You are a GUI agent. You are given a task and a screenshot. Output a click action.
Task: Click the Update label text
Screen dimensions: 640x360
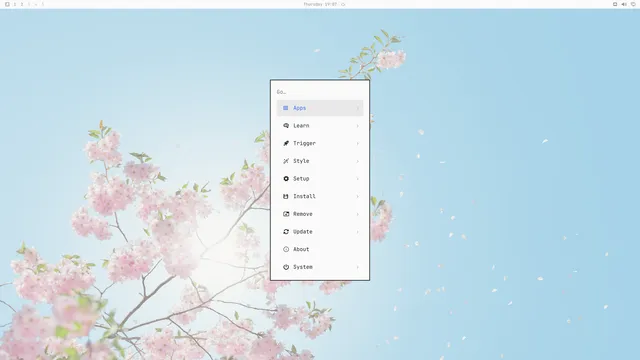[x=302, y=231]
